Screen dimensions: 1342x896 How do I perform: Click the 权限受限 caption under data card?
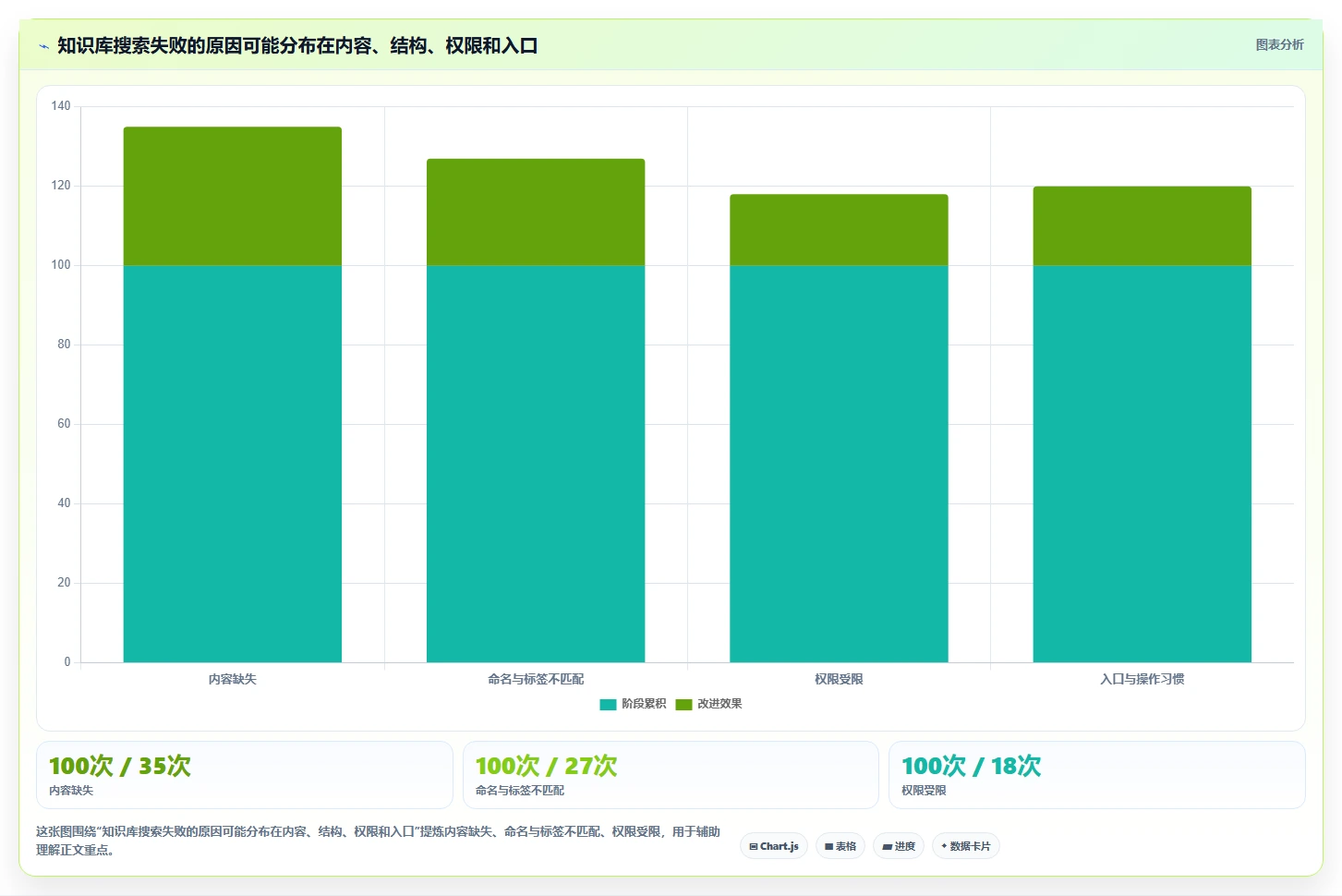924,791
